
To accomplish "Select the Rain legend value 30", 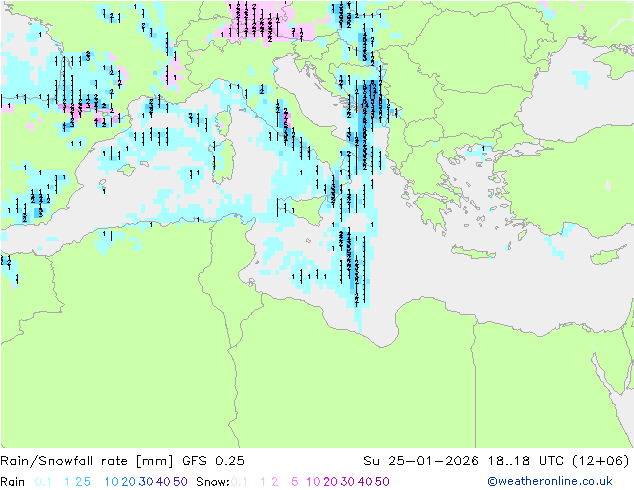I will [146, 482].
